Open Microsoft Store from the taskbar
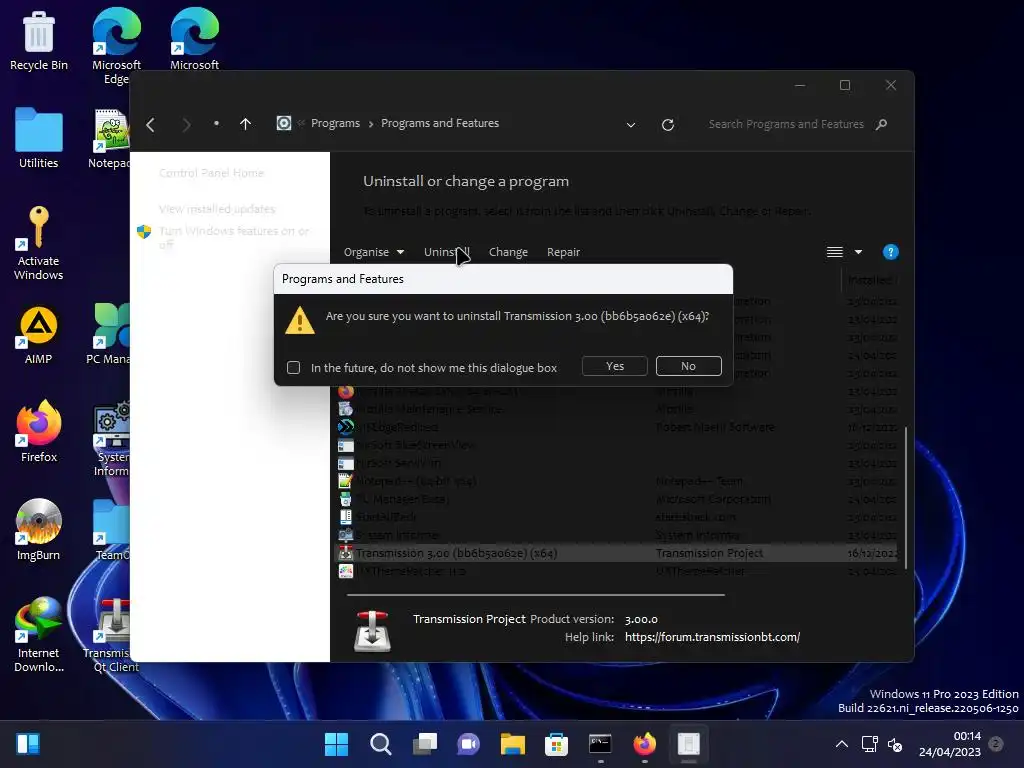The image size is (1024, 768). pyautogui.click(x=556, y=744)
